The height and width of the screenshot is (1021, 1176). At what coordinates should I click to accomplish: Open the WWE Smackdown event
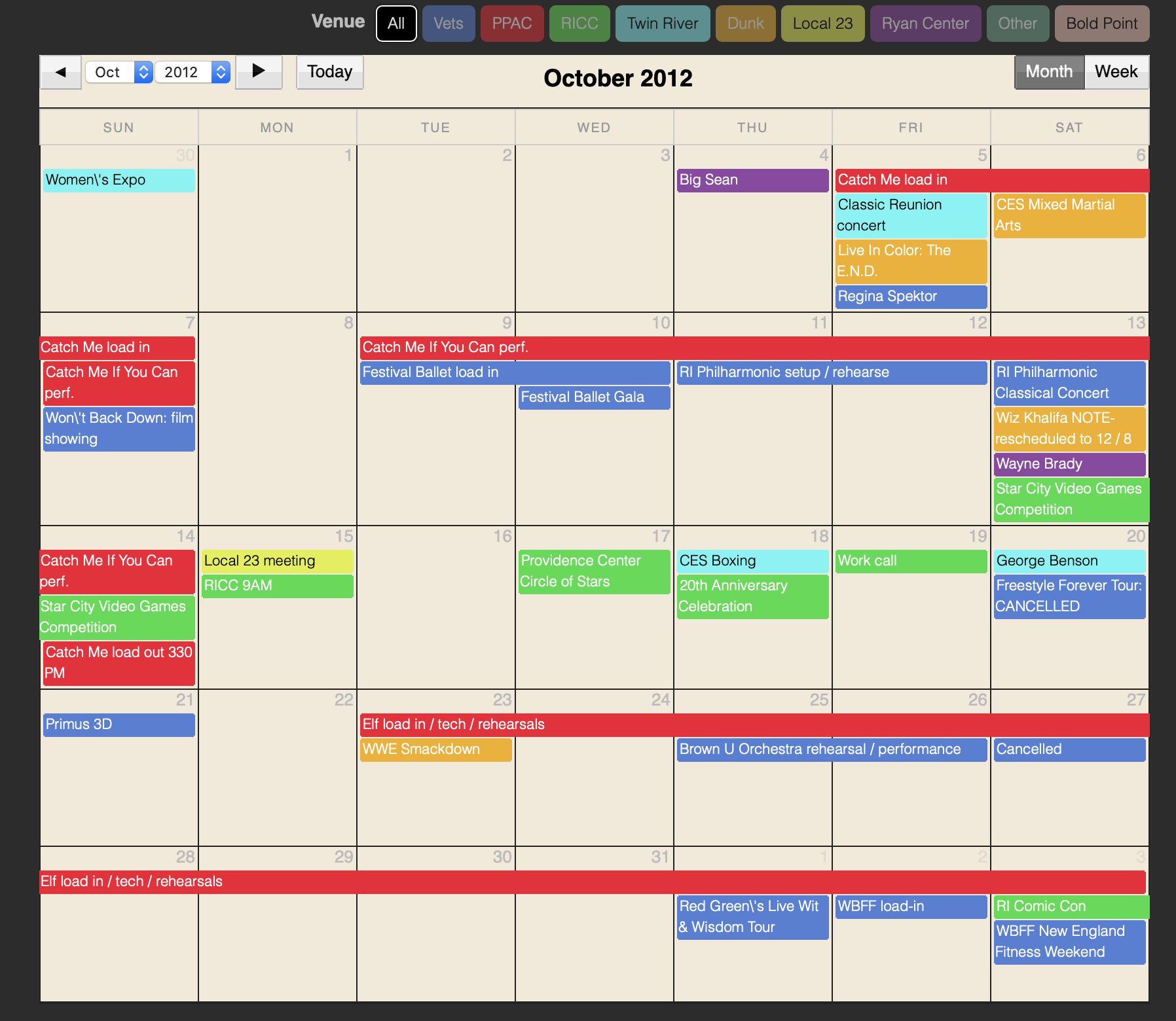pyautogui.click(x=435, y=749)
